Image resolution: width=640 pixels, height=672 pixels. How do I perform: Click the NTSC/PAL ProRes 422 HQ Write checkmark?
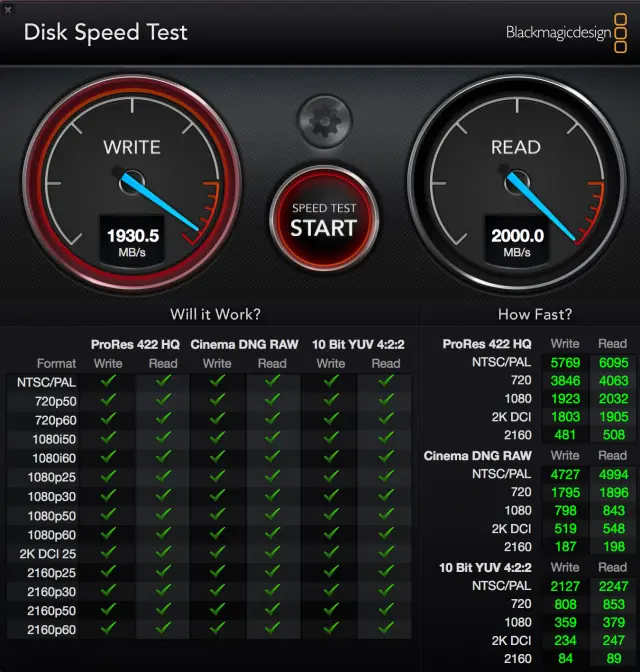tap(108, 382)
